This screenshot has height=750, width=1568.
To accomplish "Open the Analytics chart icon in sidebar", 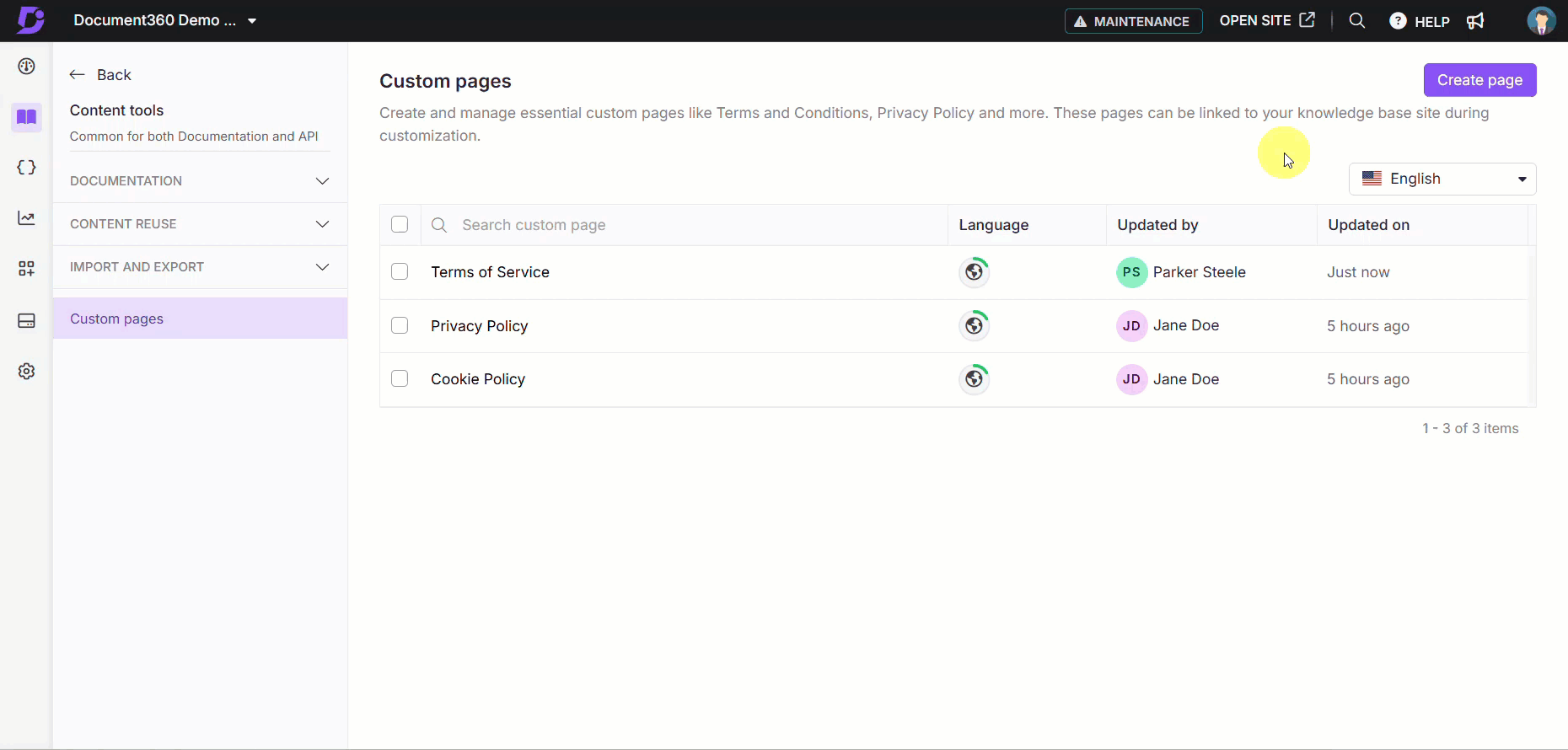I will pos(27,218).
